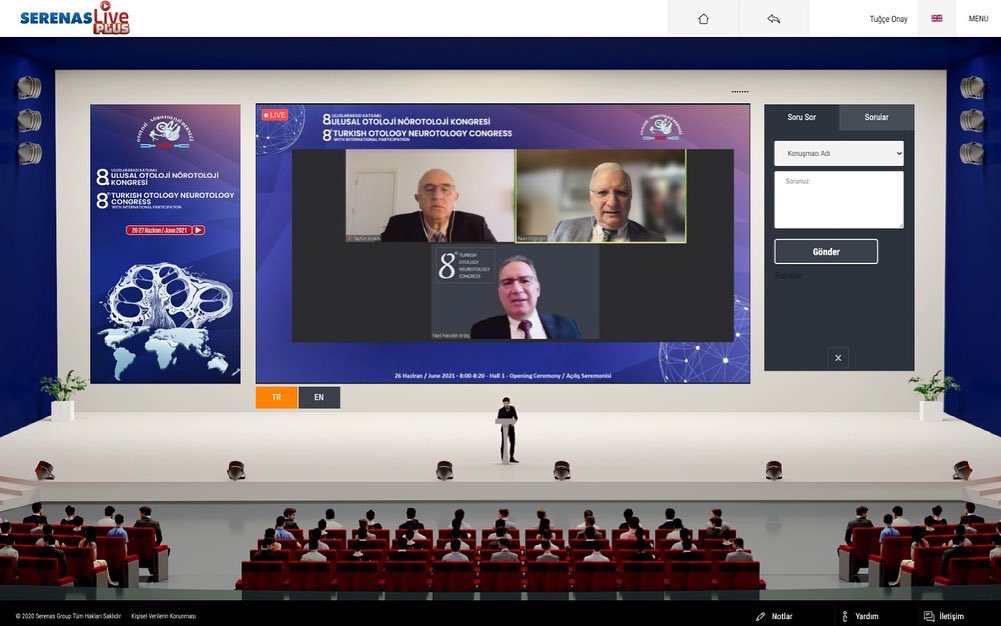Click the back arrow icon

click(773, 19)
